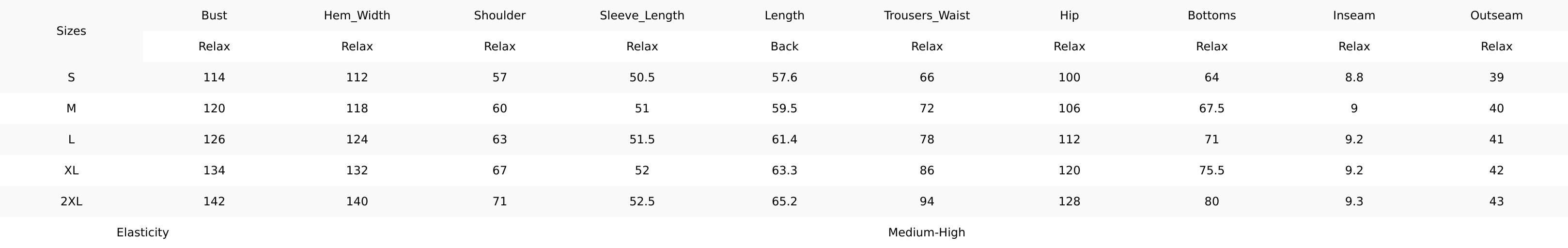Select the Medium-High elasticity value
1568x248 pixels.
pyautogui.click(x=927, y=233)
